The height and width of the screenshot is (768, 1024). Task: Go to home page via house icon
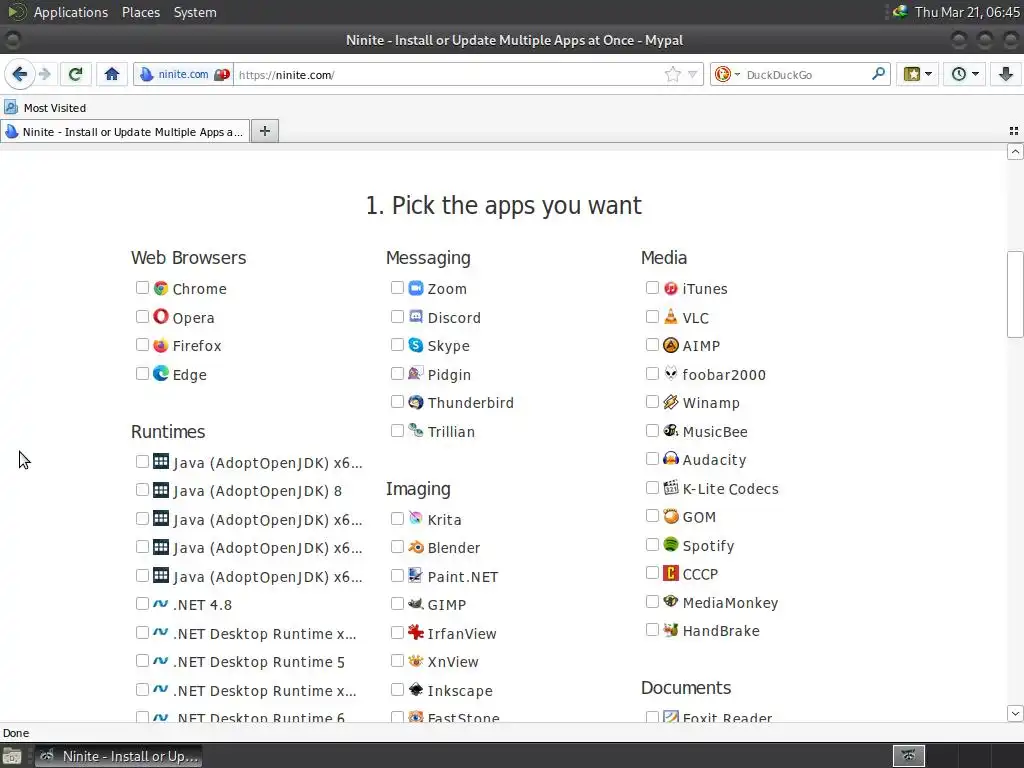coord(112,74)
